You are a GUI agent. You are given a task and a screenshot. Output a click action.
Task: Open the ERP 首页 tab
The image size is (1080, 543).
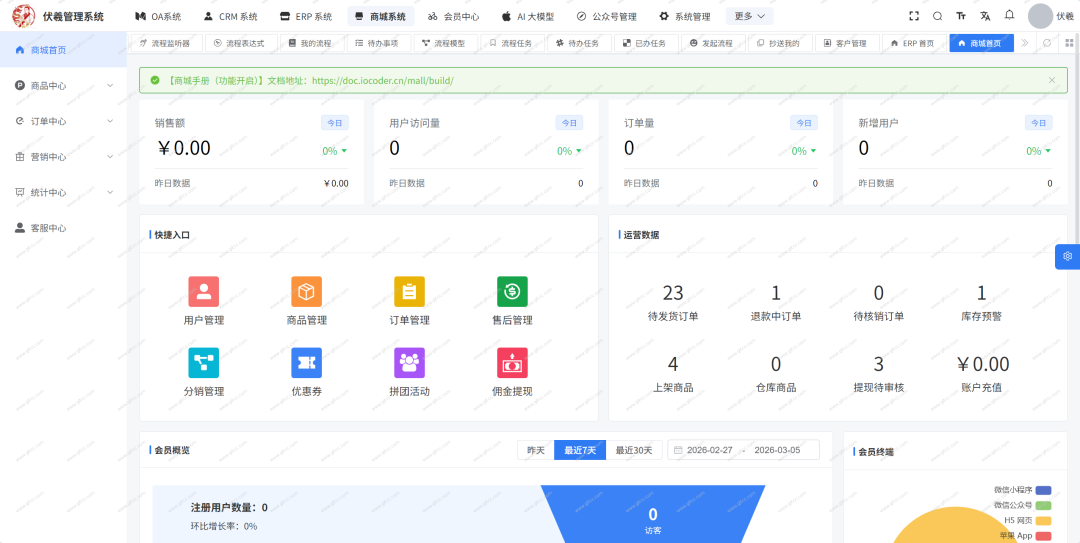913,43
